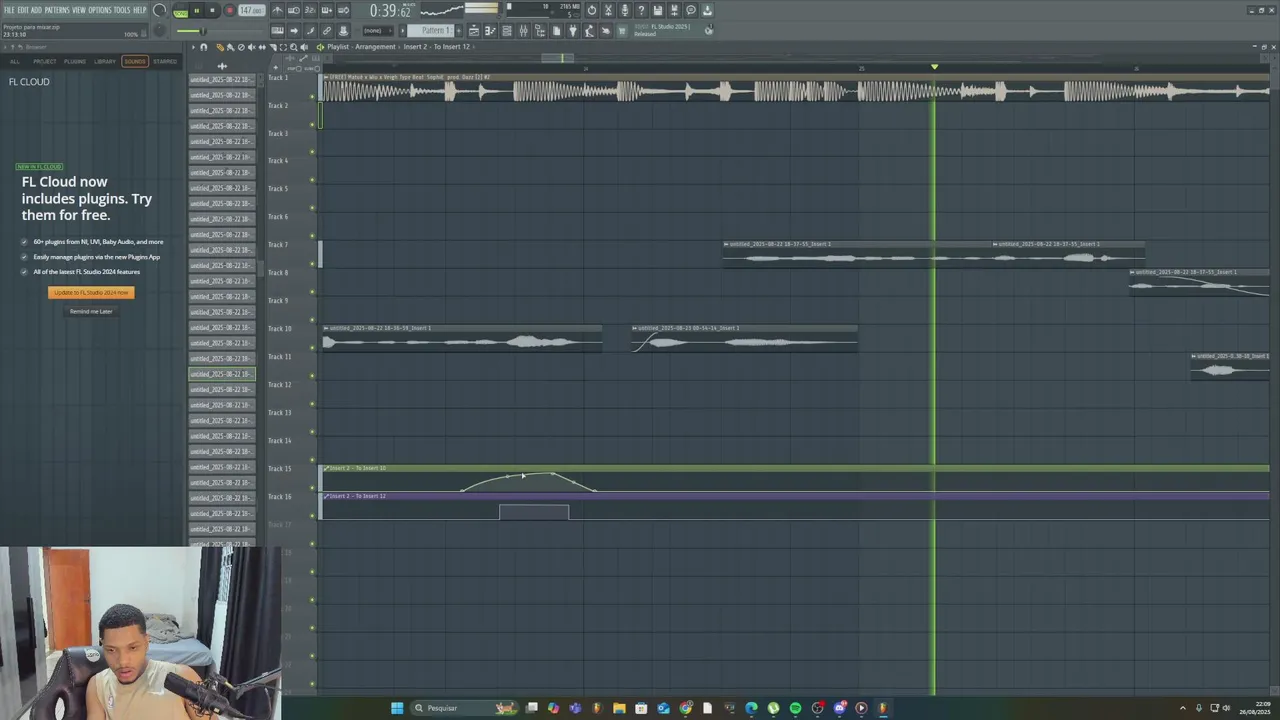Viewport: 1280px width, 720px height.
Task: Click the time display 0:39:62
Action: coord(390,10)
